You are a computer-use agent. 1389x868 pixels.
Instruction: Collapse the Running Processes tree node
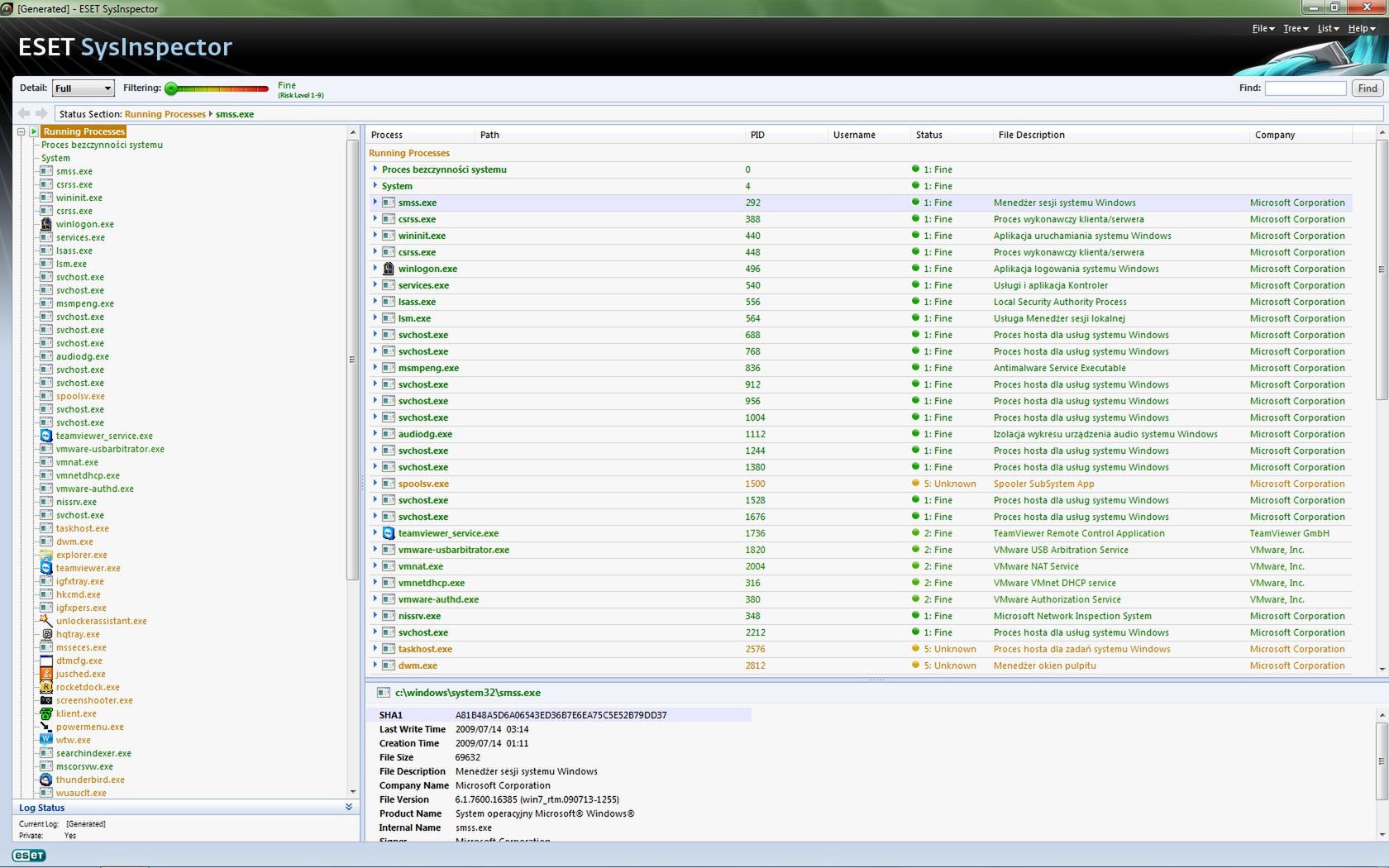coord(21,131)
